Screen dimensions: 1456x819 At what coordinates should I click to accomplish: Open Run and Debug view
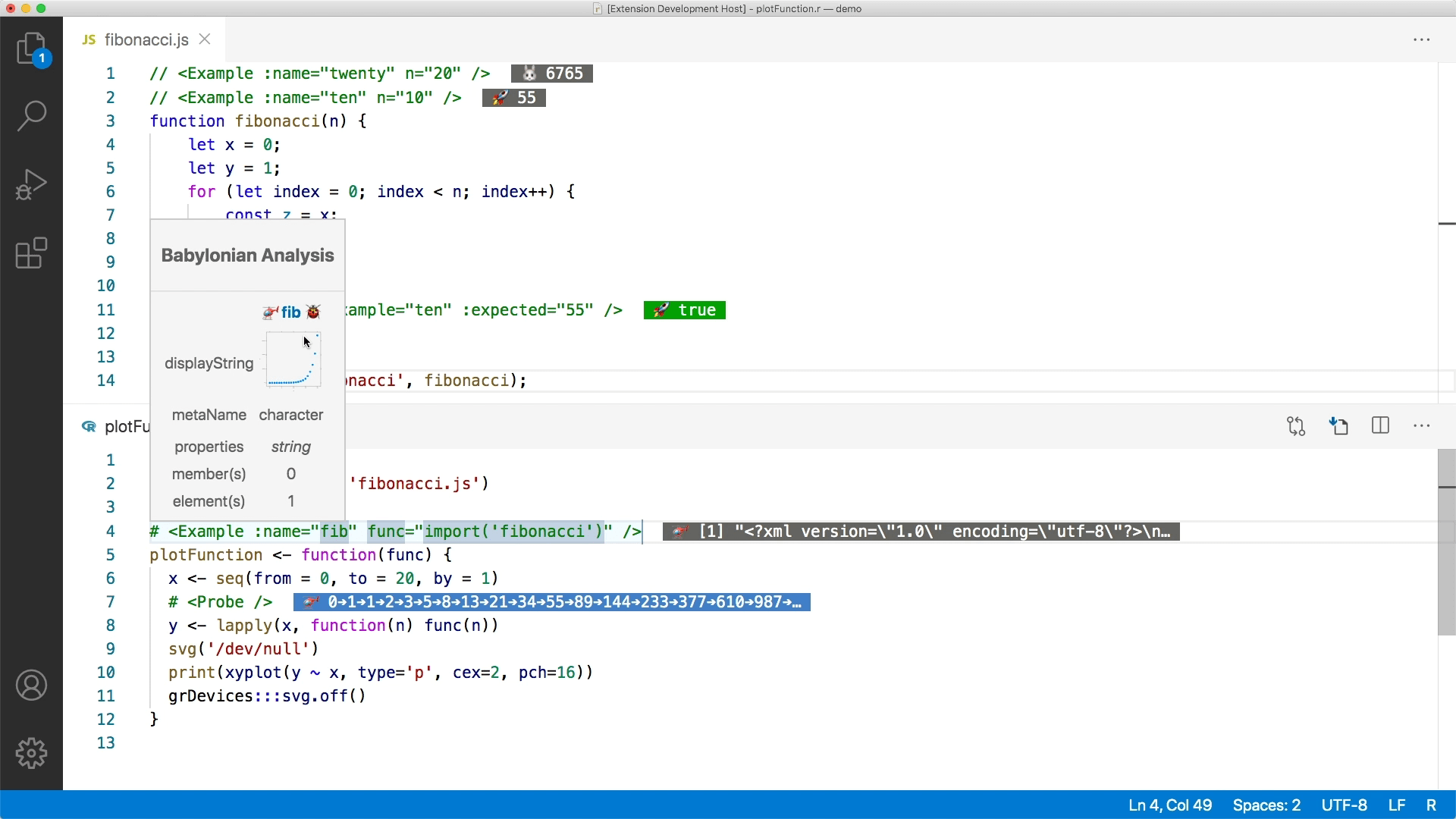tap(31, 184)
